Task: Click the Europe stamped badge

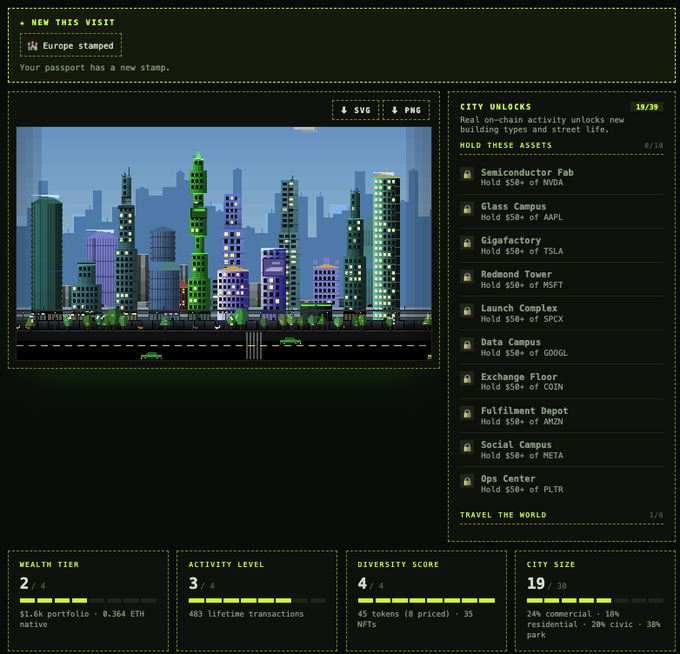Action: [71, 45]
